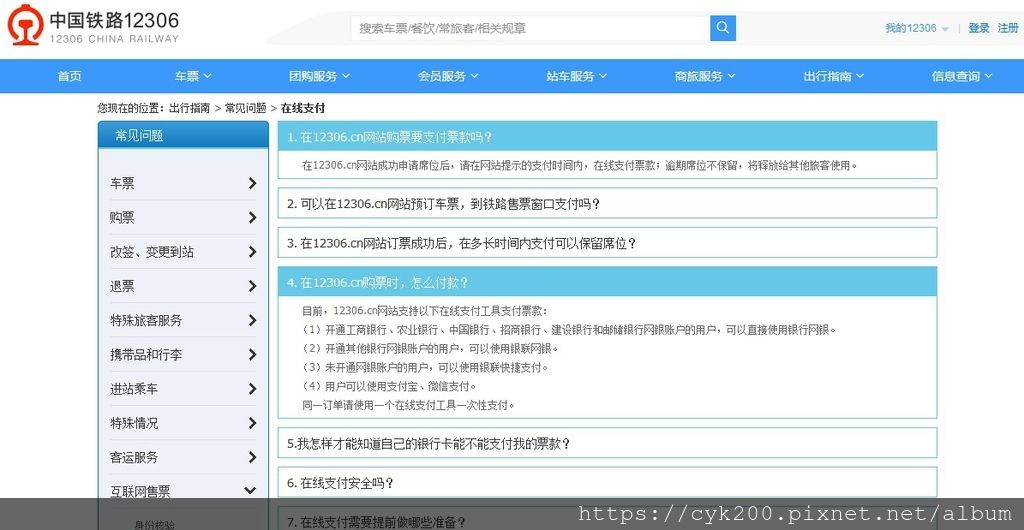This screenshot has height=530, width=1024.
Task: Click the 在线支付 breadcrumb text
Action: pyautogui.click(x=302, y=108)
